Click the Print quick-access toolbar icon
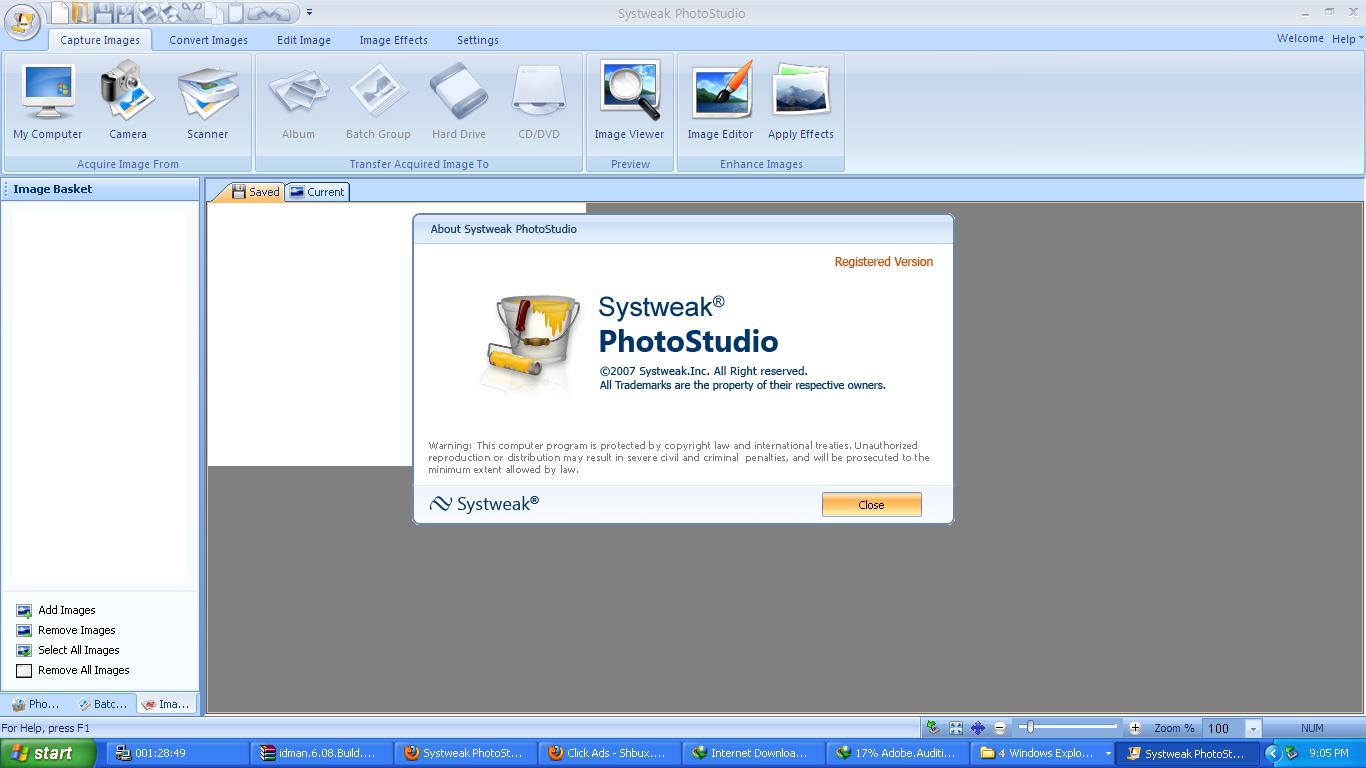The image size is (1366, 768). click(x=146, y=12)
